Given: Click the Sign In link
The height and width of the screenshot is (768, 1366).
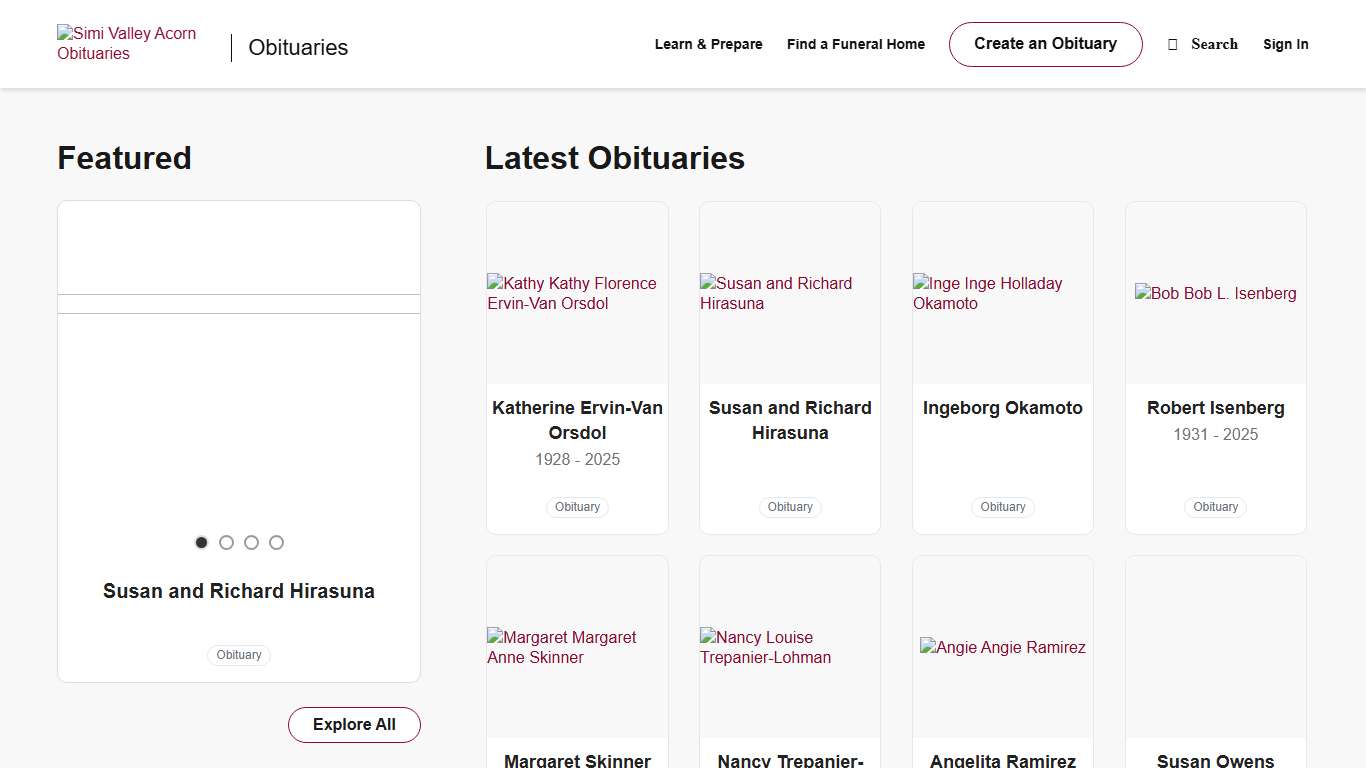Looking at the screenshot, I should [1285, 44].
